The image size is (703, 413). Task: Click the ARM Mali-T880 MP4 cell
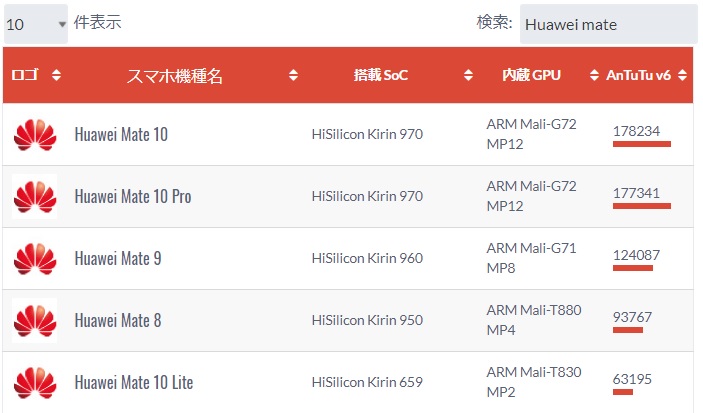pyautogui.click(x=534, y=320)
